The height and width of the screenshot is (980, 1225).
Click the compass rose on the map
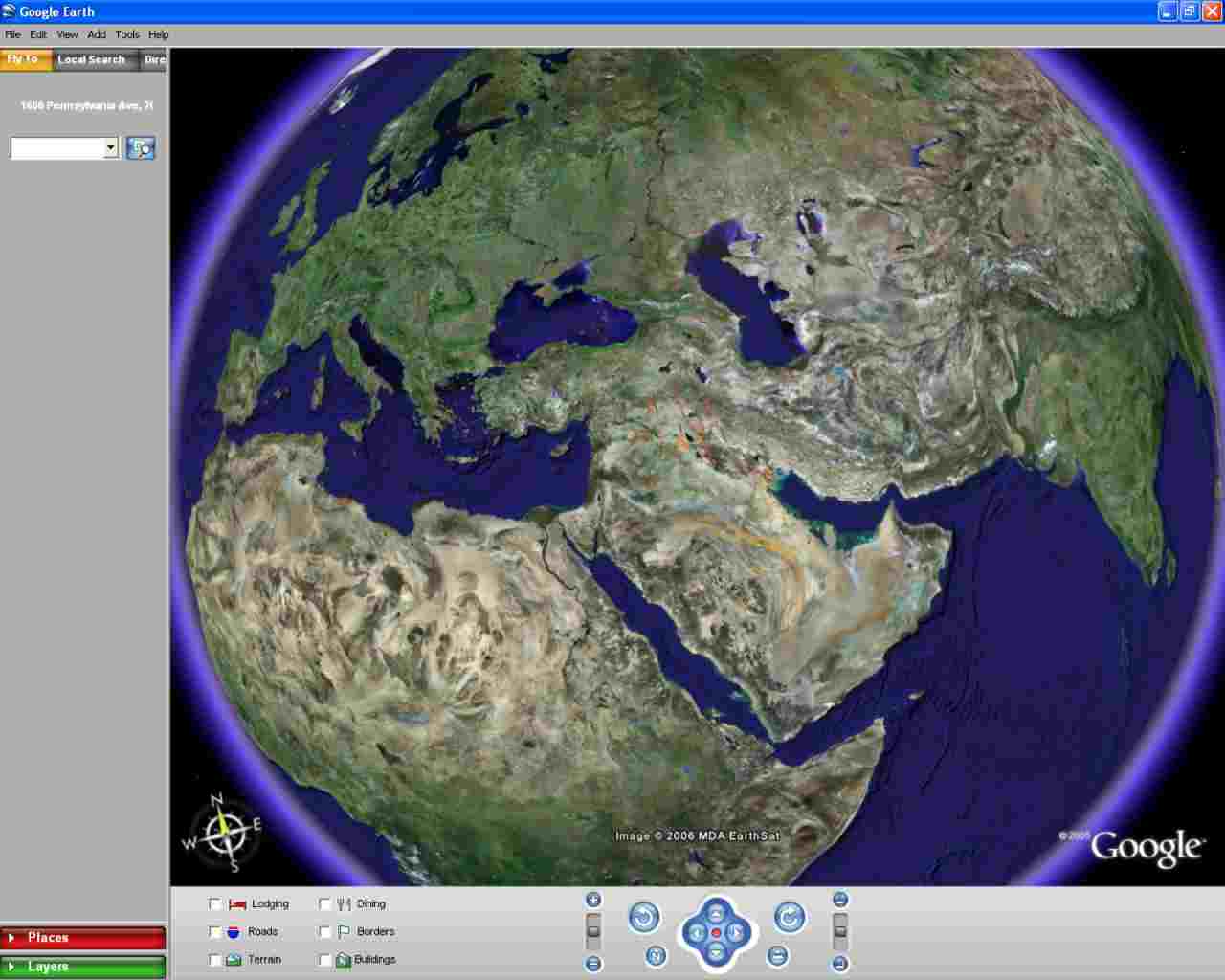click(223, 833)
